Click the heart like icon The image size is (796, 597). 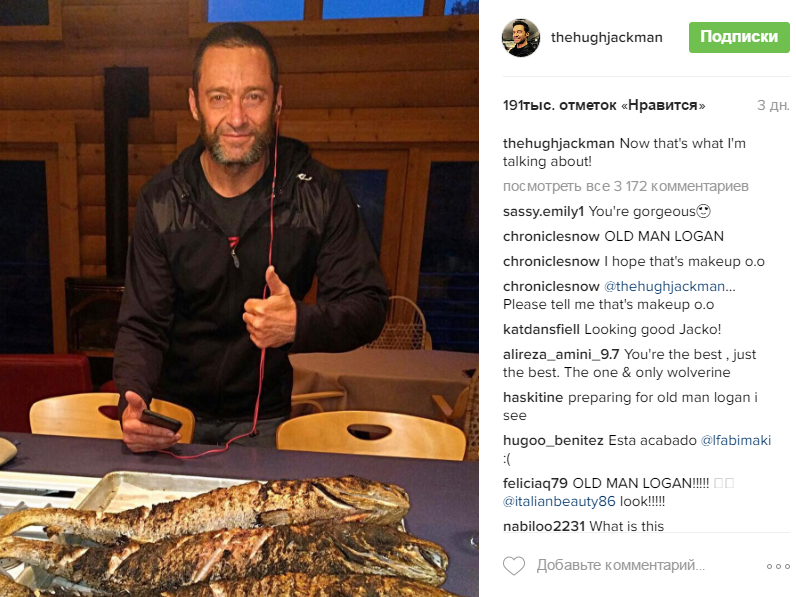513,566
